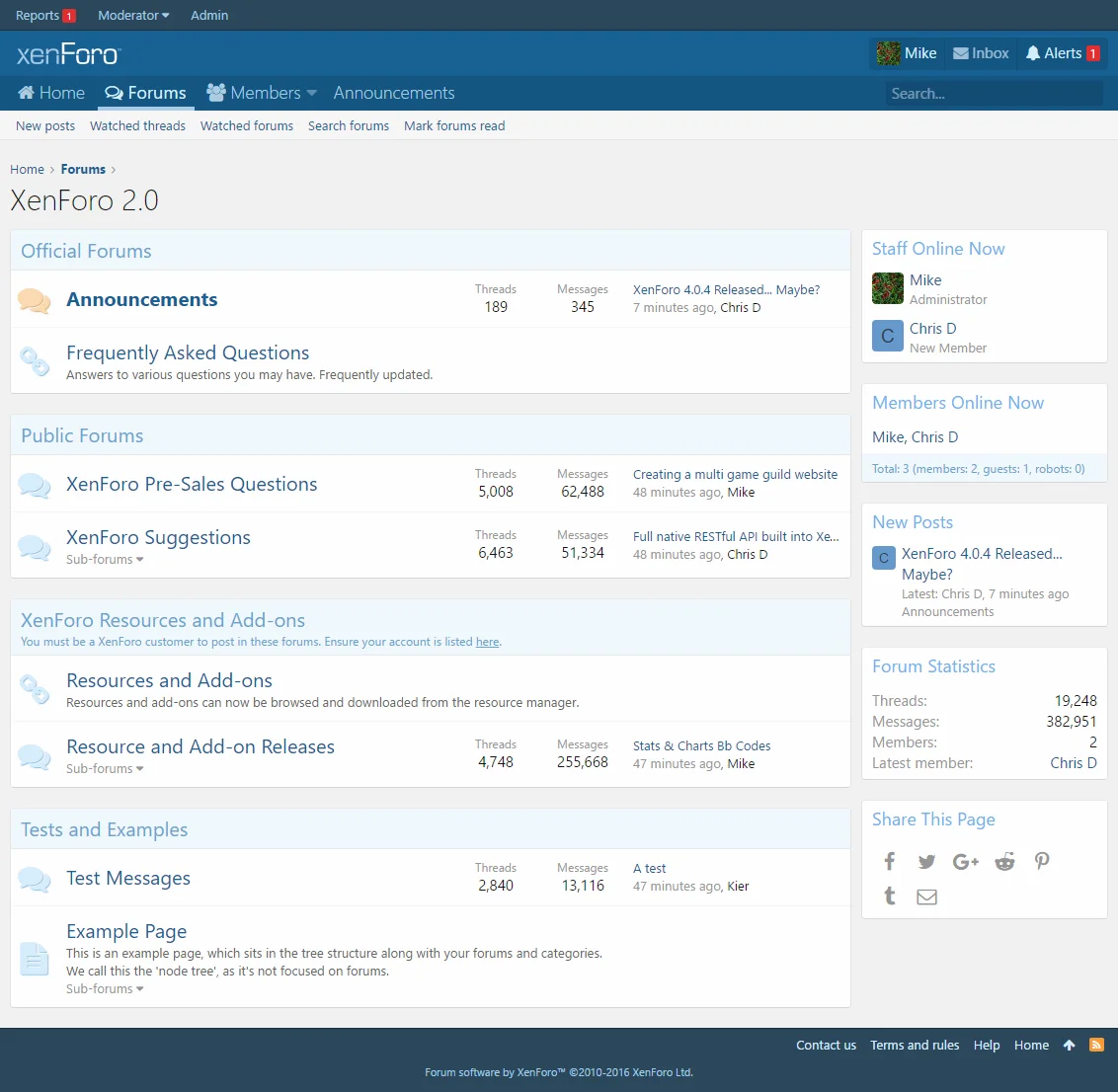Image resolution: width=1118 pixels, height=1092 pixels.
Task: Share this page on Facebook
Action: pos(890,861)
